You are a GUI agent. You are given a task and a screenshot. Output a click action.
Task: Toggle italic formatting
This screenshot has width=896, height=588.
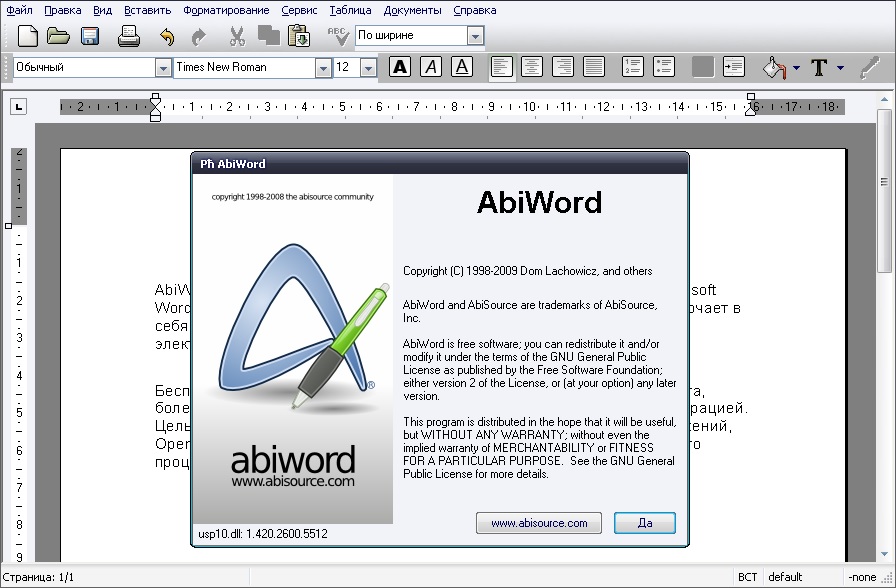click(x=431, y=67)
